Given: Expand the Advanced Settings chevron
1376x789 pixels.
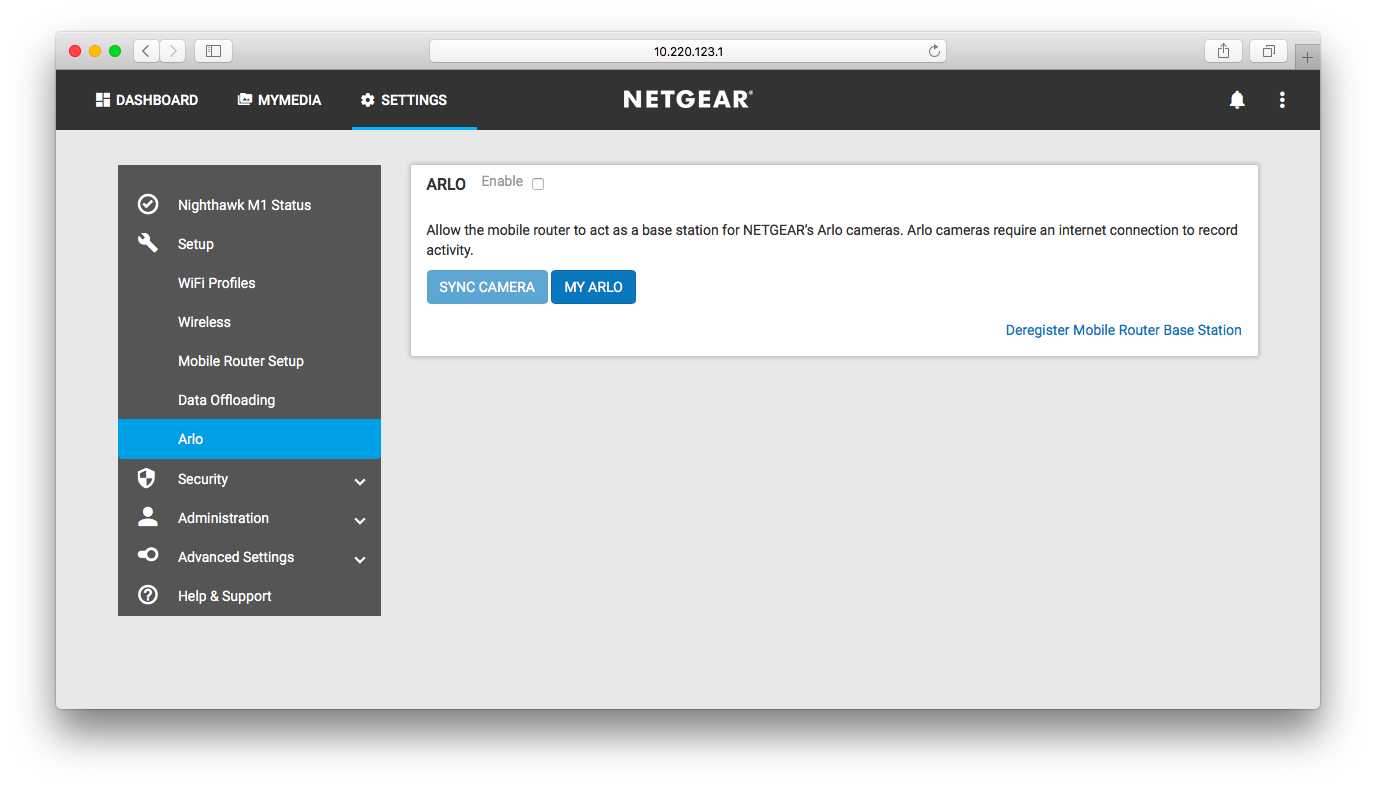Looking at the screenshot, I should [x=360, y=559].
